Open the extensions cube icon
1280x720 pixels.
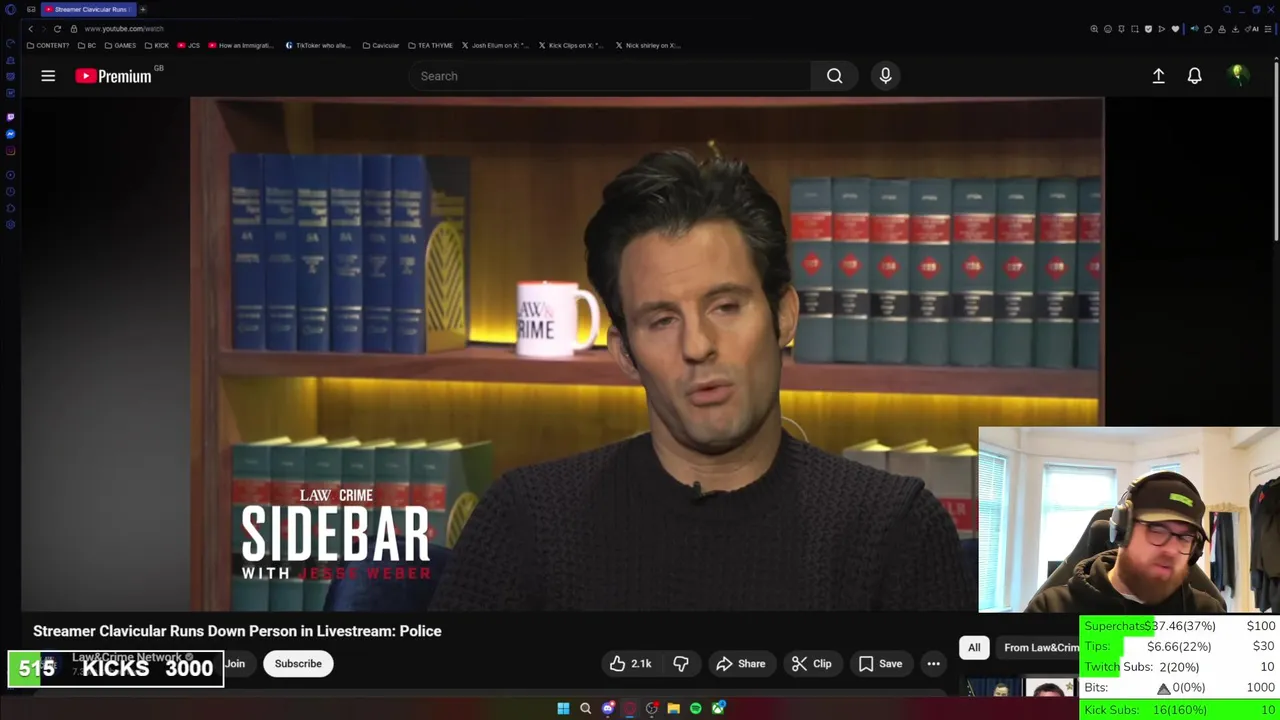(1208, 29)
